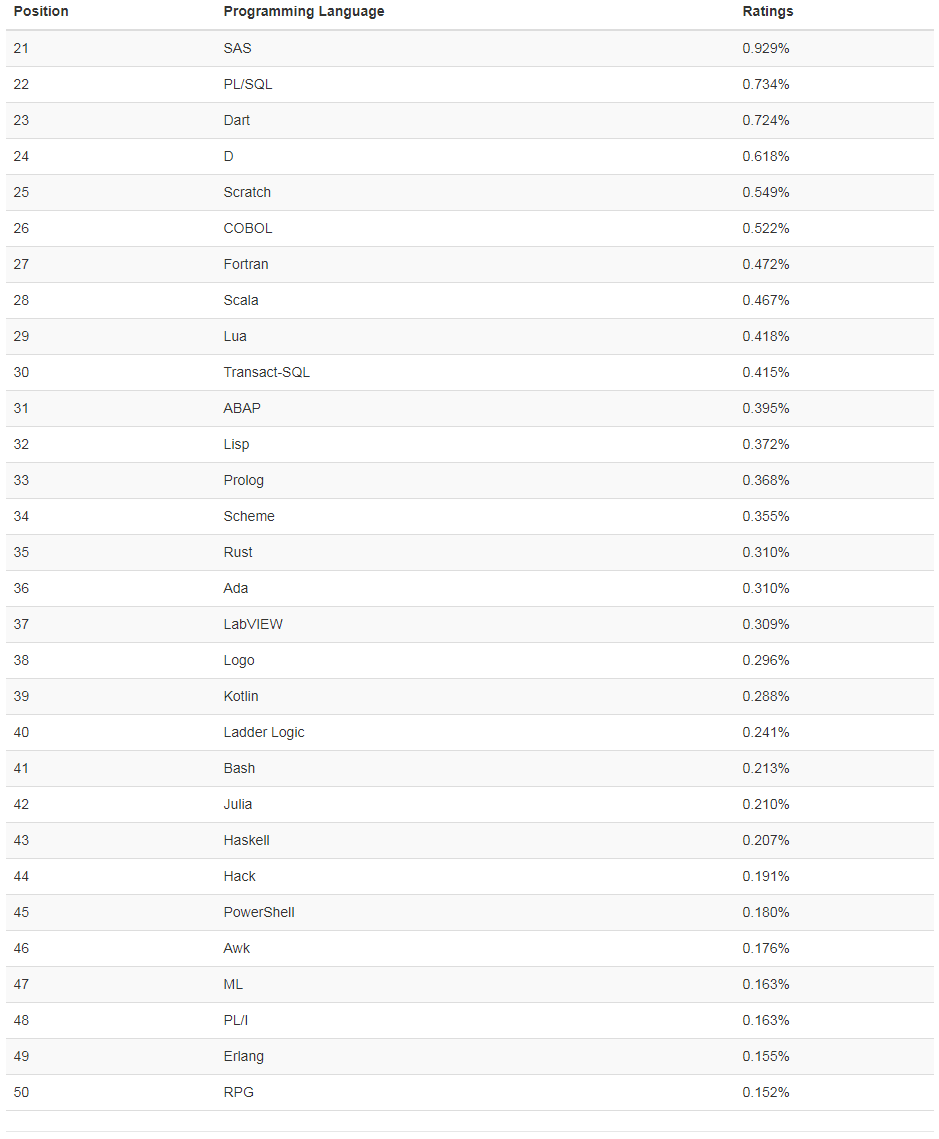Select the Haskell language cell
This screenshot has height=1139, width=939.
point(246,840)
